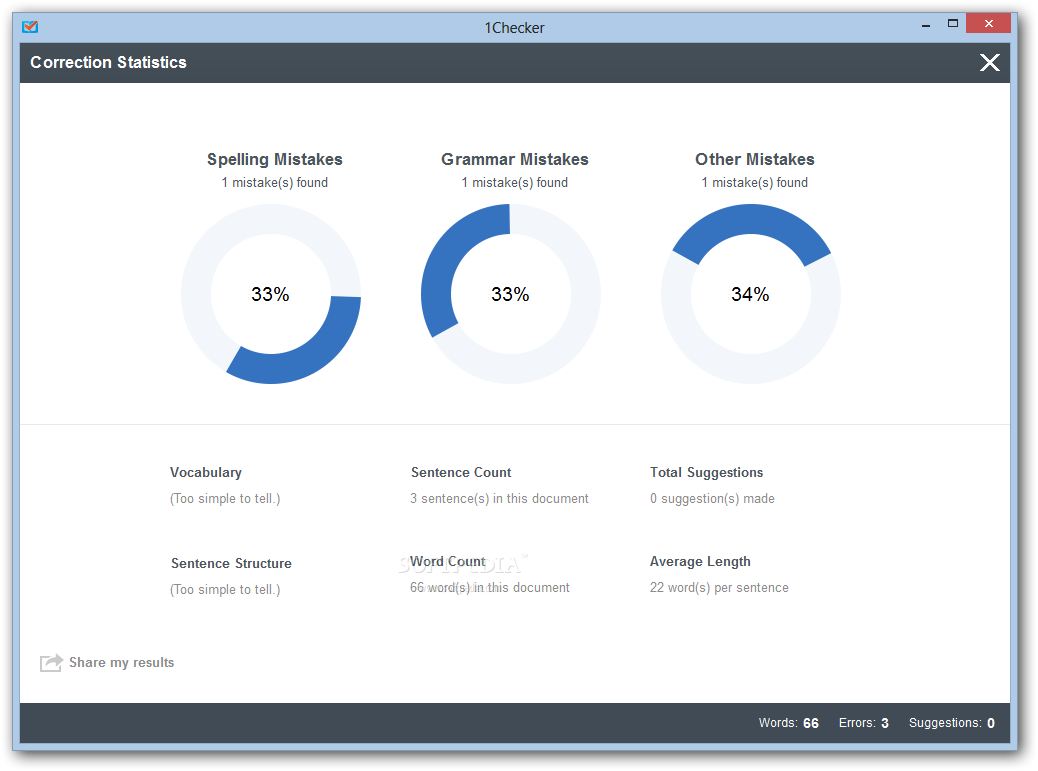Click the Word Count label

[x=448, y=561]
